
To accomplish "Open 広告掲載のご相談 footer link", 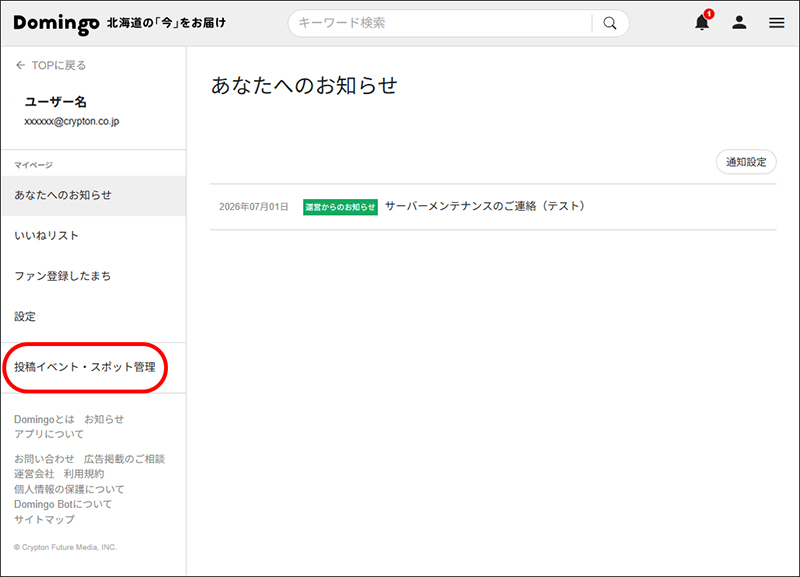I will pos(124,459).
